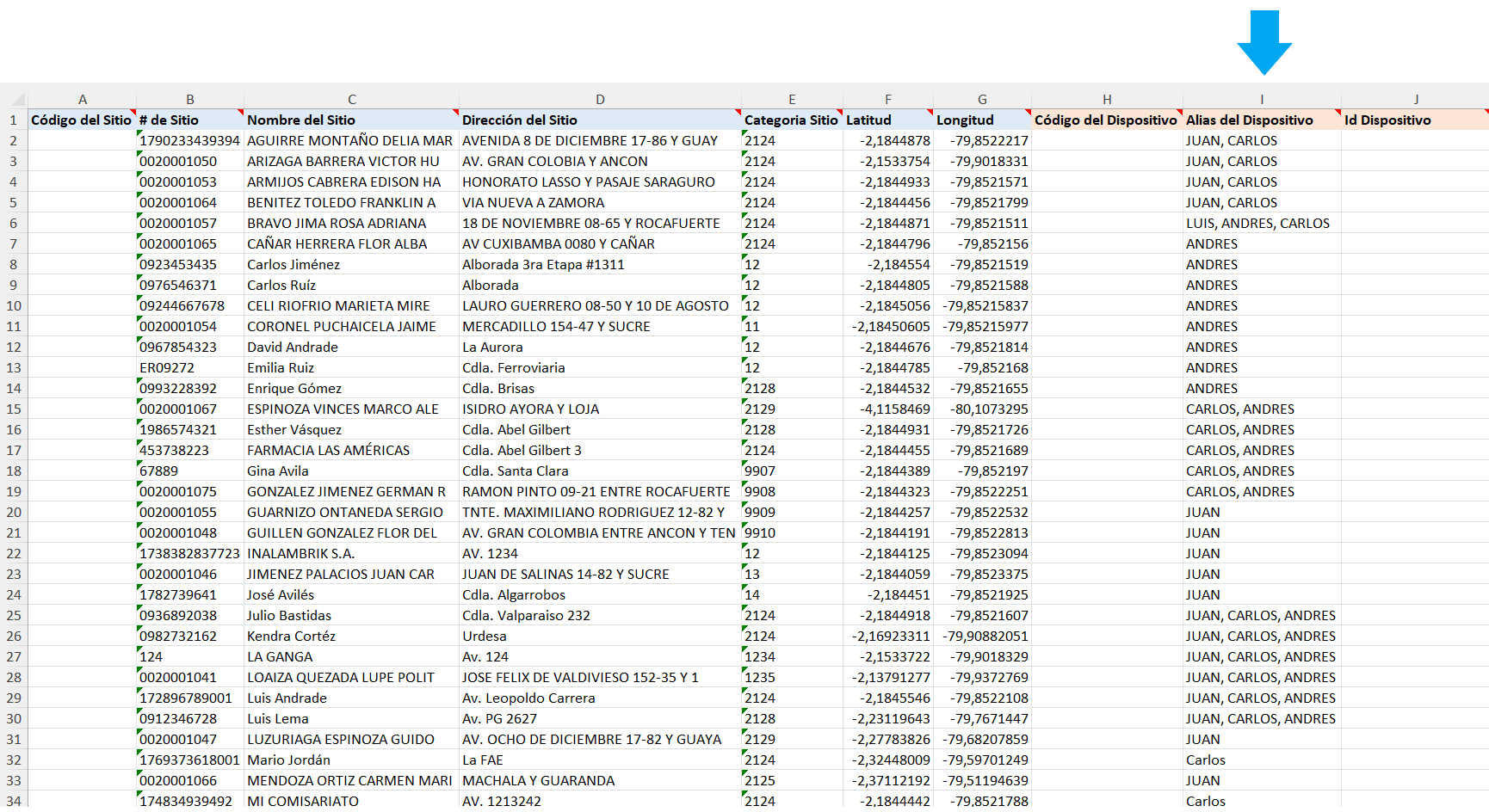This screenshot has height=812, width=1489.
Task: Click the select-all corner triangle of the sheet
Action: (19, 99)
